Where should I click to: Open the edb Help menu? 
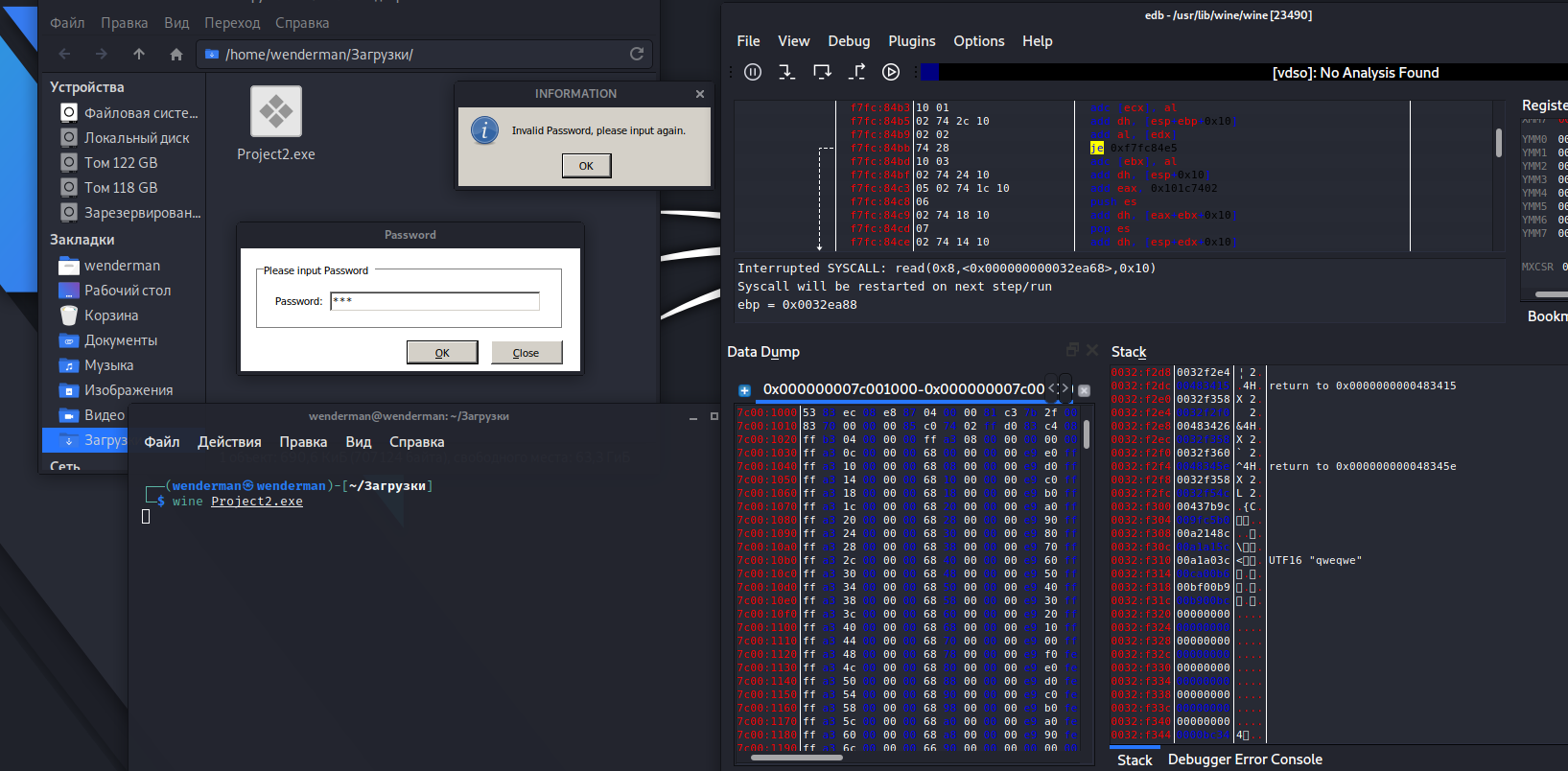[1037, 41]
